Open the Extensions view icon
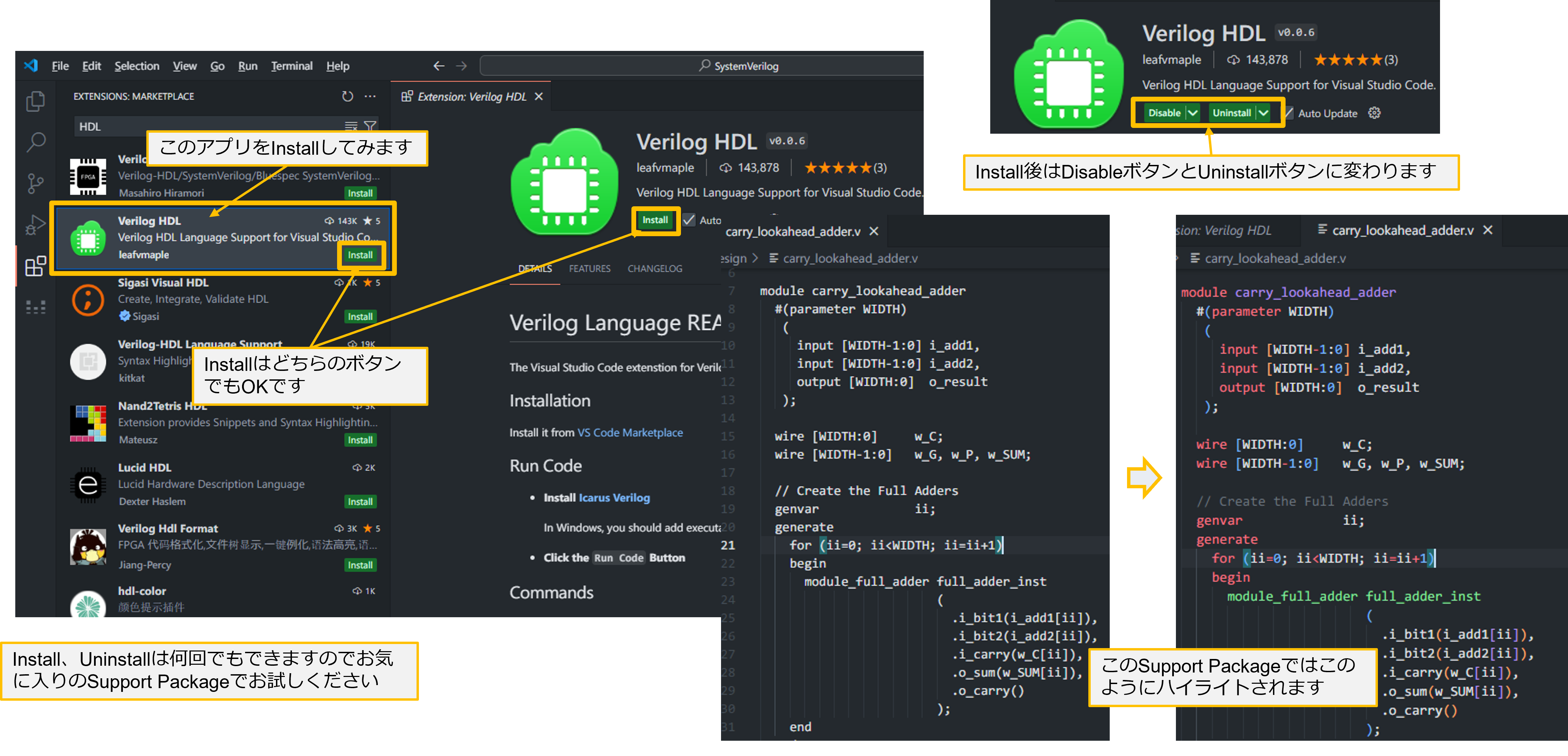The image size is (1568, 756). click(x=35, y=266)
